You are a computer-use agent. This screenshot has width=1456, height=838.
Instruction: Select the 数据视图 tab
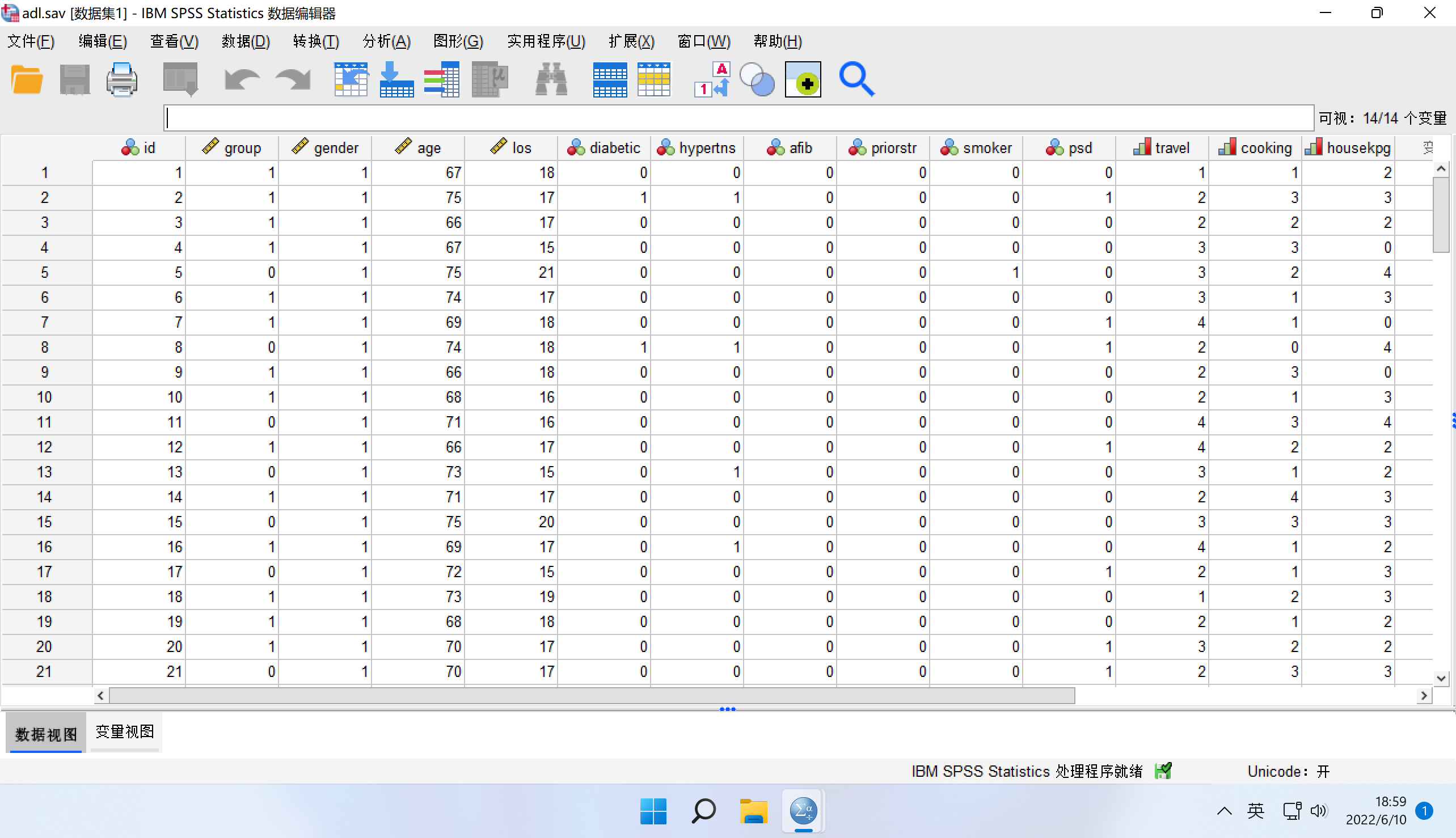click(x=46, y=734)
